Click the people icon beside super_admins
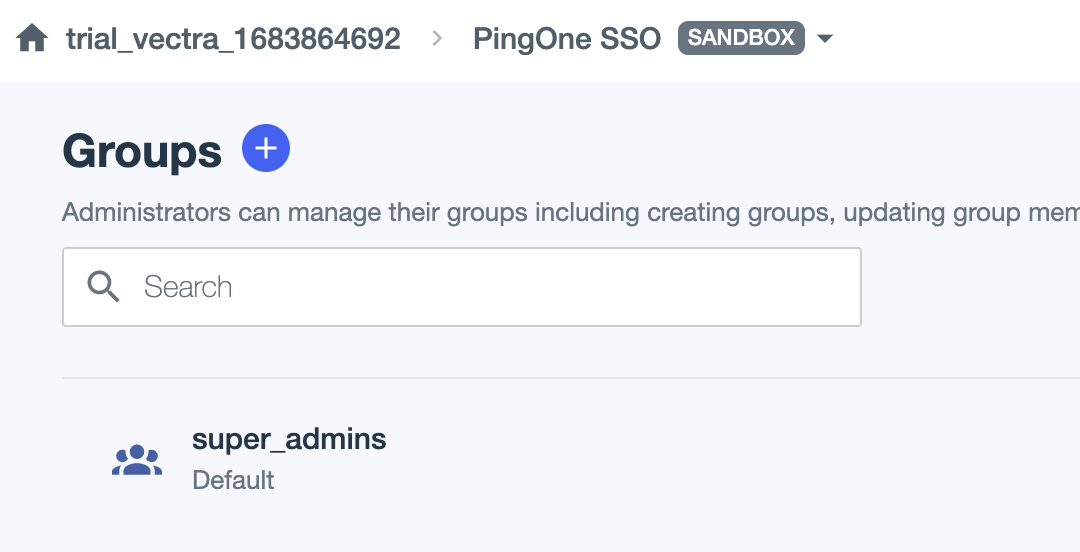1080x552 pixels. (x=137, y=460)
